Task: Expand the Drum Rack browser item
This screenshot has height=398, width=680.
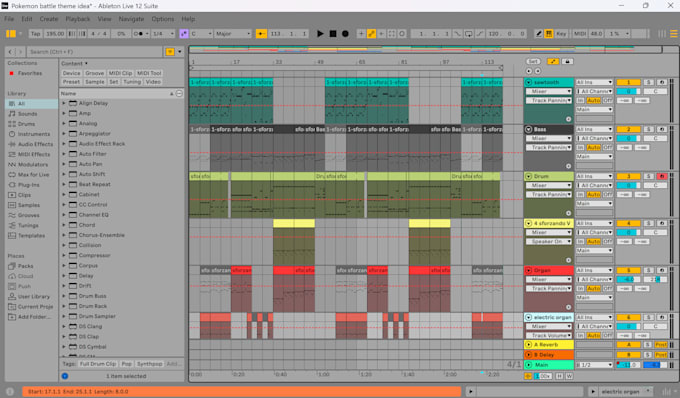Action: click(64, 306)
